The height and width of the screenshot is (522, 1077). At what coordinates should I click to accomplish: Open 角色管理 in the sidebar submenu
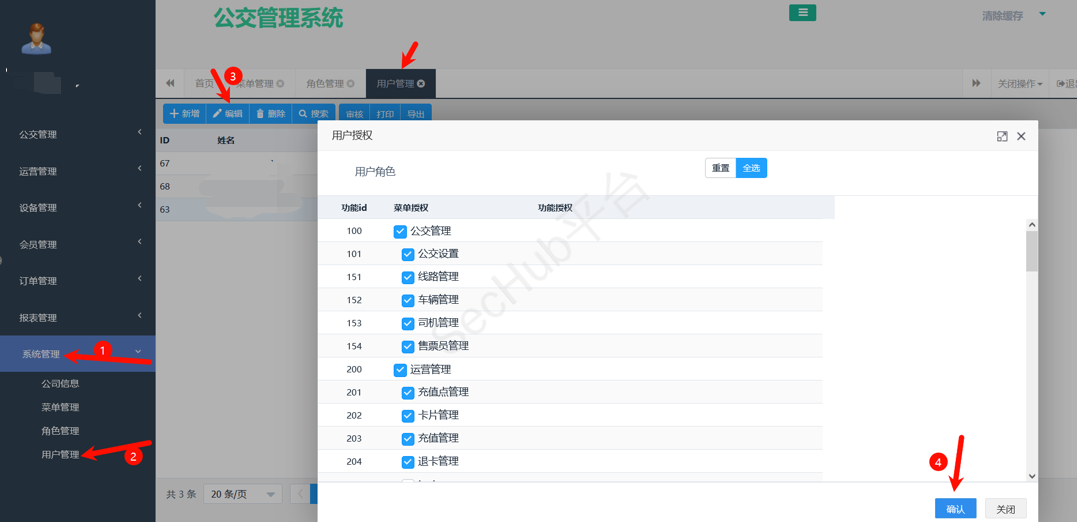click(x=60, y=431)
